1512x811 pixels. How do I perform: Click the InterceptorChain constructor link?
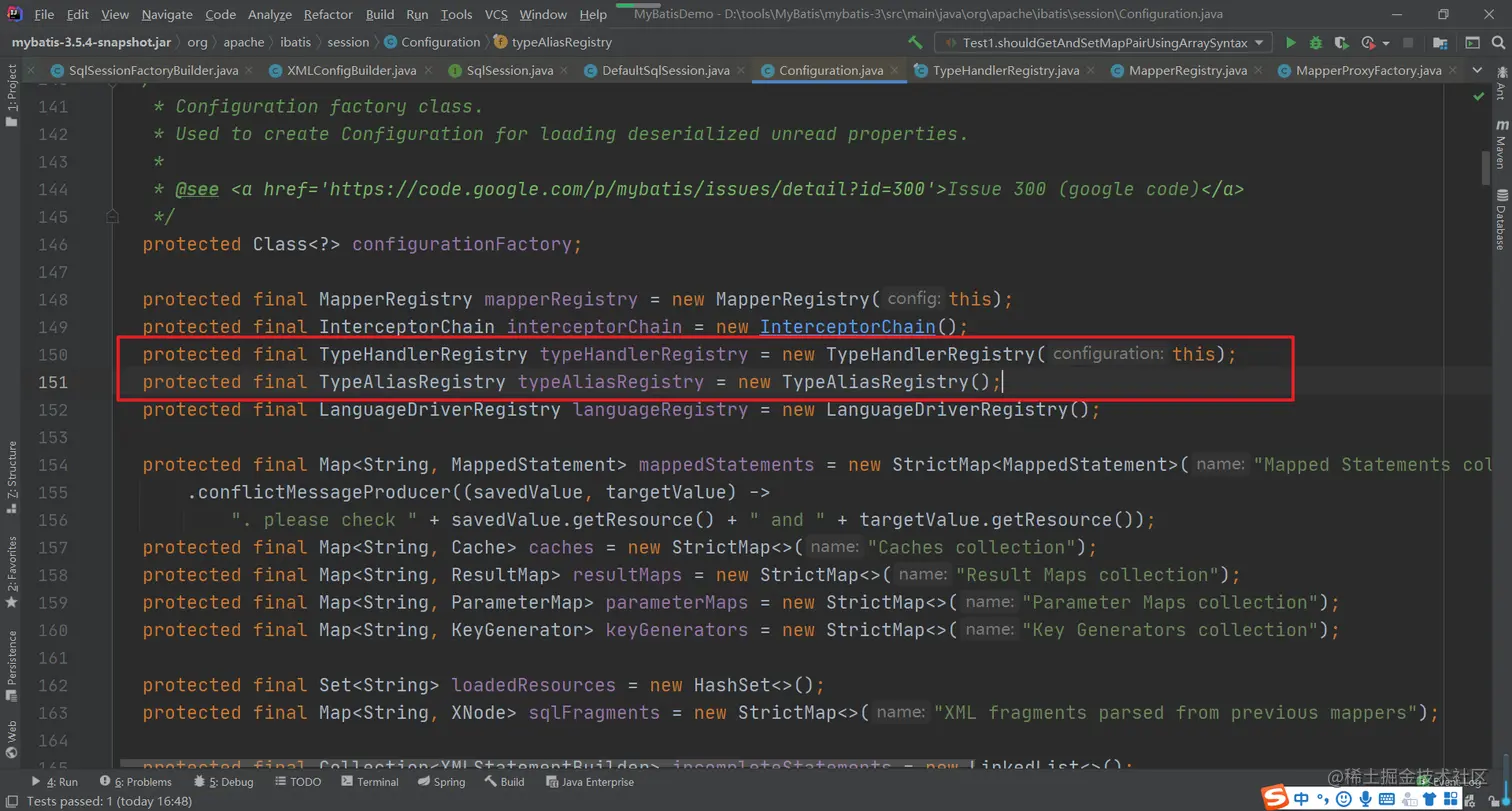pos(848,327)
